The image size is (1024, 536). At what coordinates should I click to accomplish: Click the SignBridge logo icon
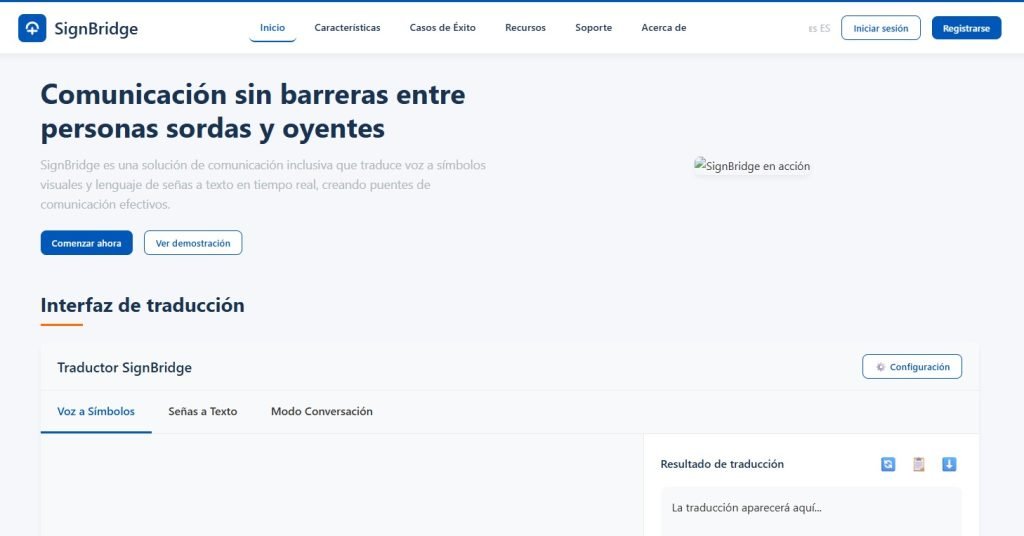tap(32, 28)
